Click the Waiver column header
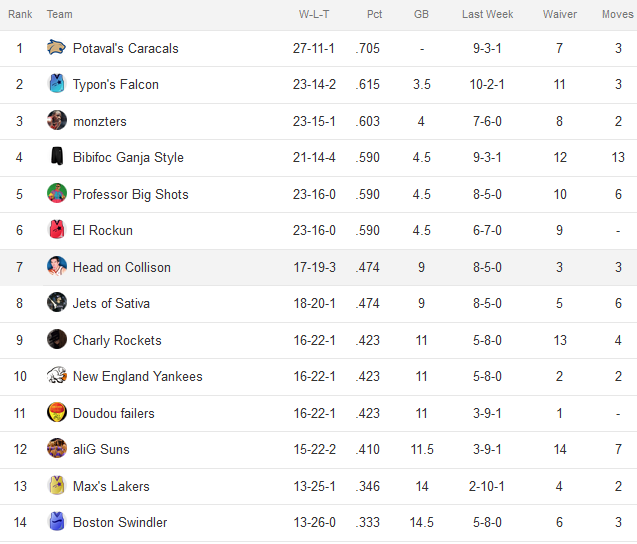 coord(560,14)
